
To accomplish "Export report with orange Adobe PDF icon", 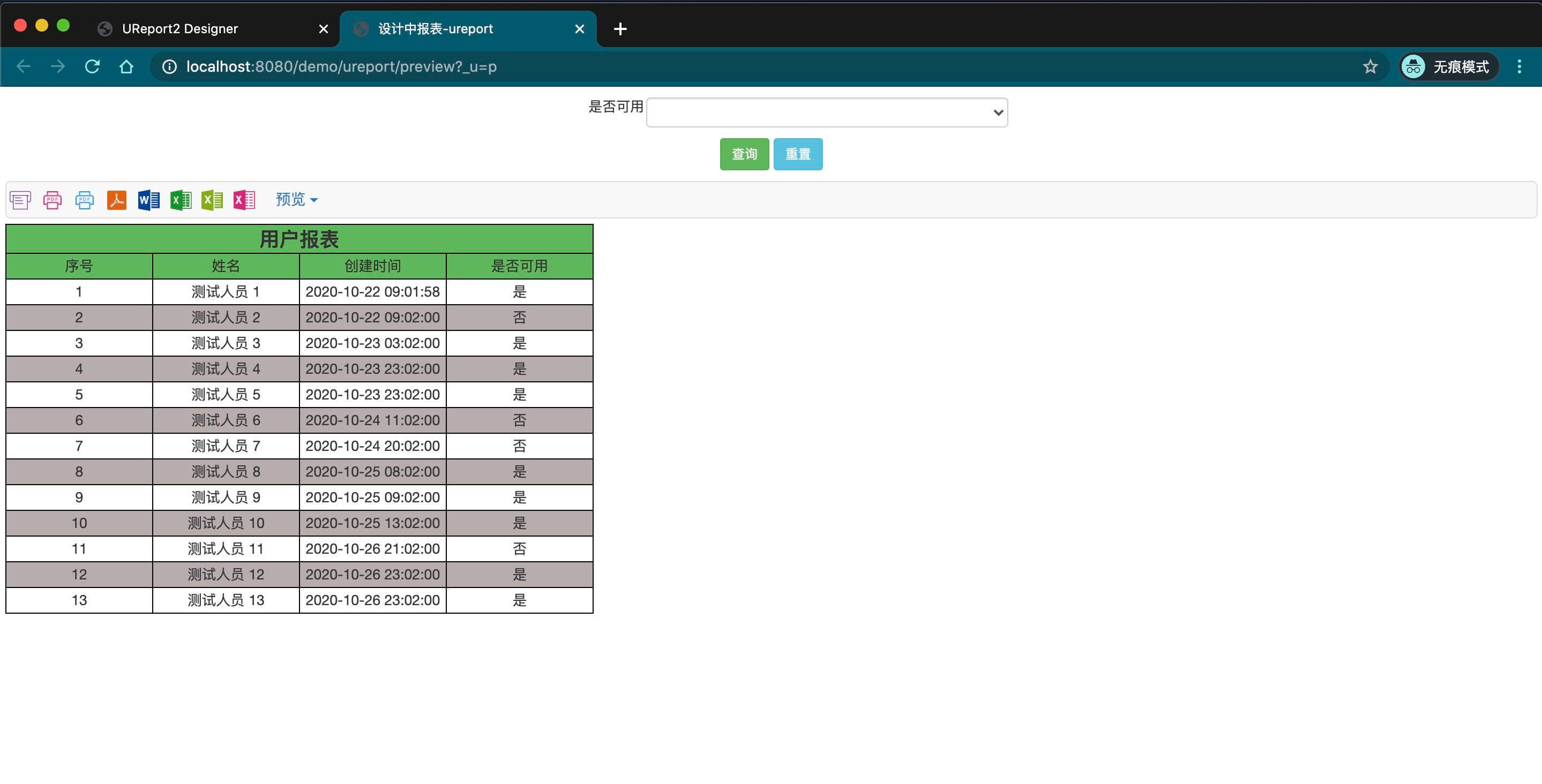I will click(117, 200).
